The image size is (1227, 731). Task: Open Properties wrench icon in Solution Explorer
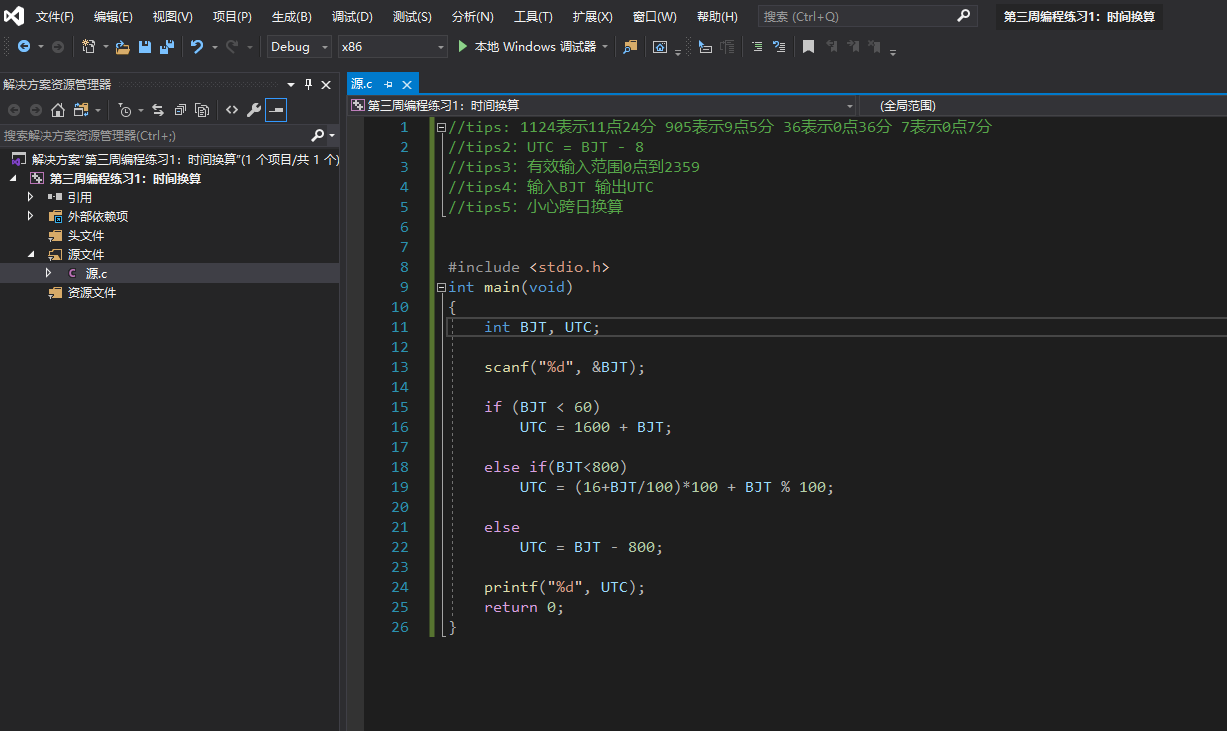tap(254, 110)
